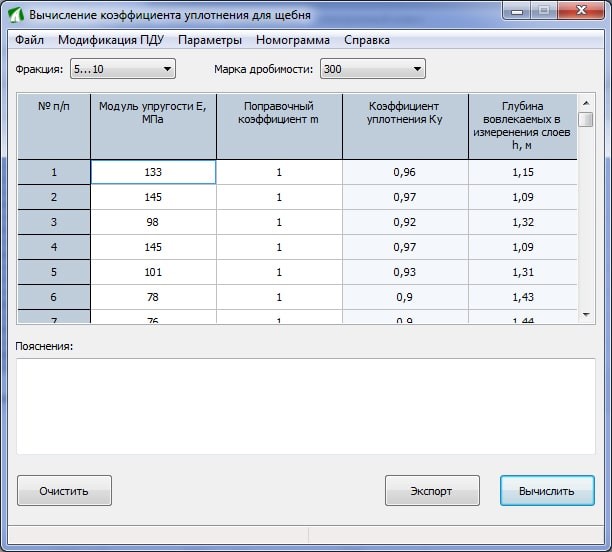Viewport: 612px width, 552px height.
Task: Click the № п/п column header
Action: click(x=54, y=126)
